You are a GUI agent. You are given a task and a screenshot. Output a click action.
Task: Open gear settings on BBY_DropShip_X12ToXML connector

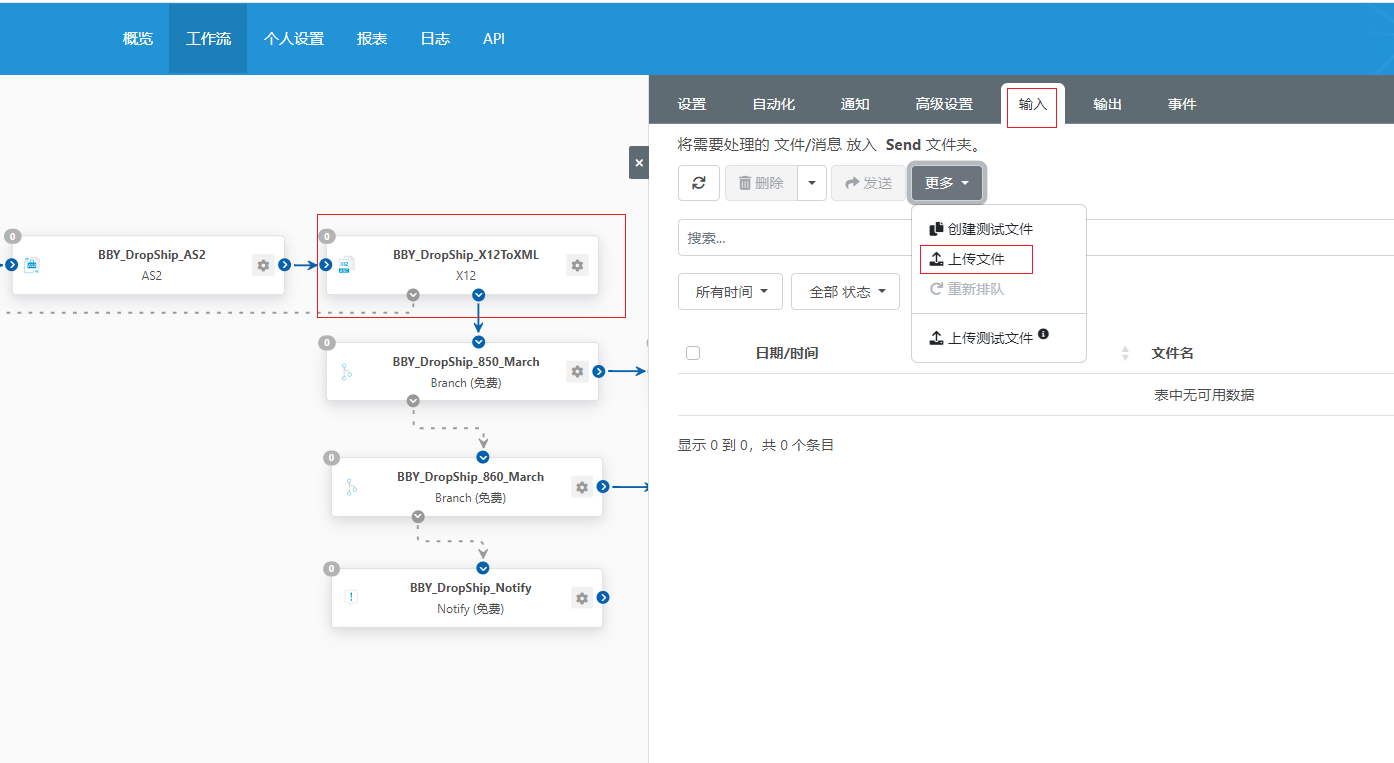pyautogui.click(x=577, y=265)
